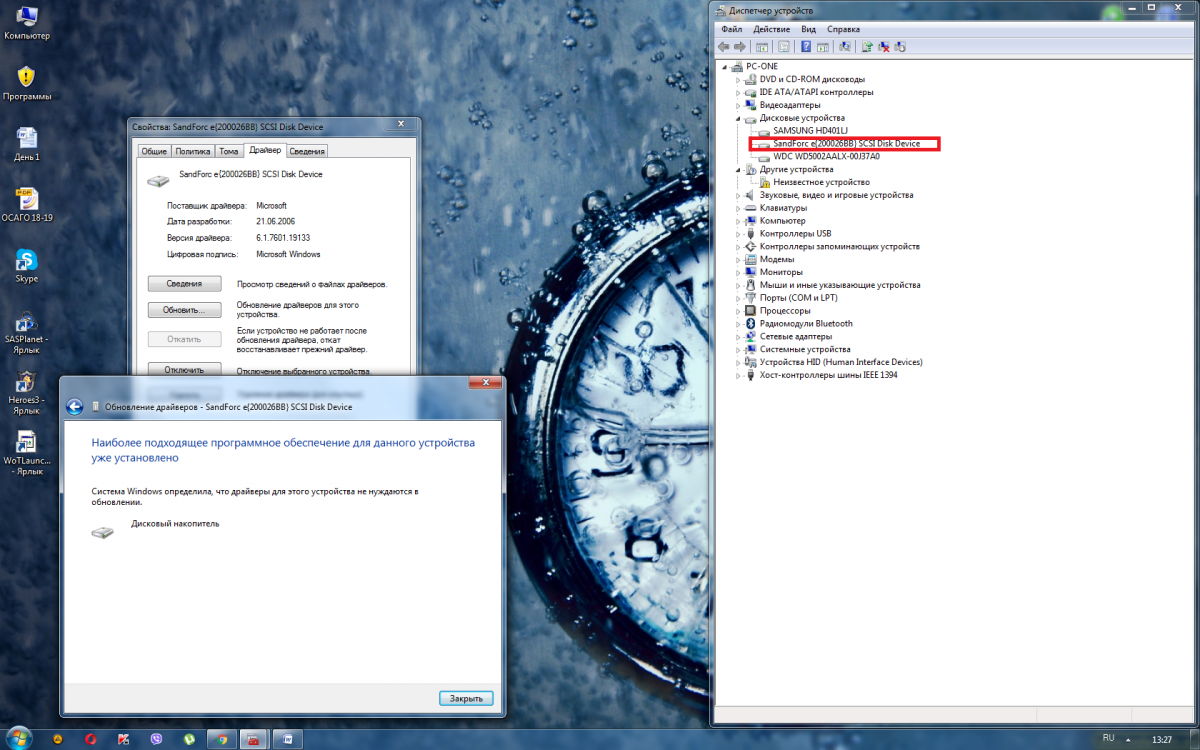Screen dimensions: 1200x750
Task: Select the ОСАГО 18-19 PDF desktop icon
Action: tap(27, 206)
